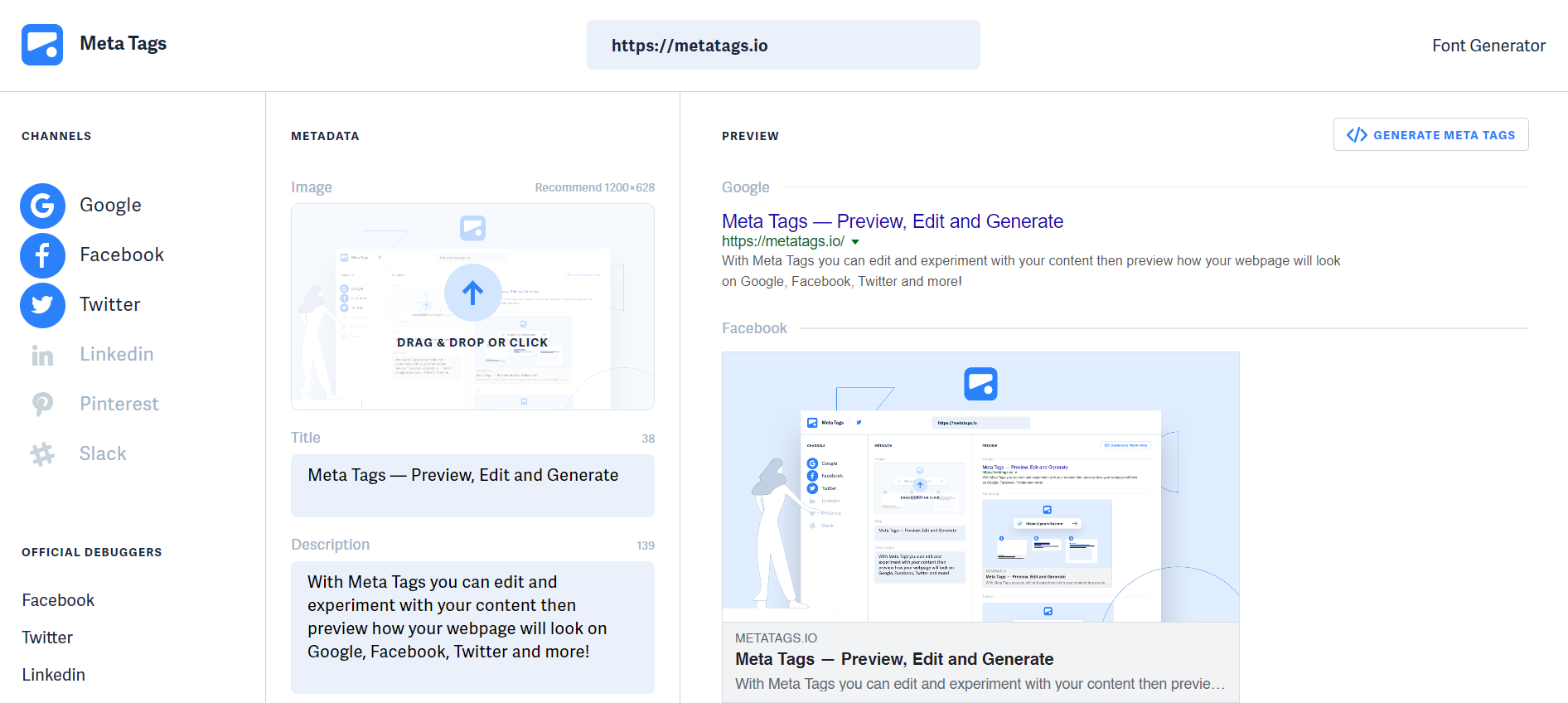Click the Meta Tags brand name
The height and width of the screenshot is (703, 1568).
[x=123, y=43]
